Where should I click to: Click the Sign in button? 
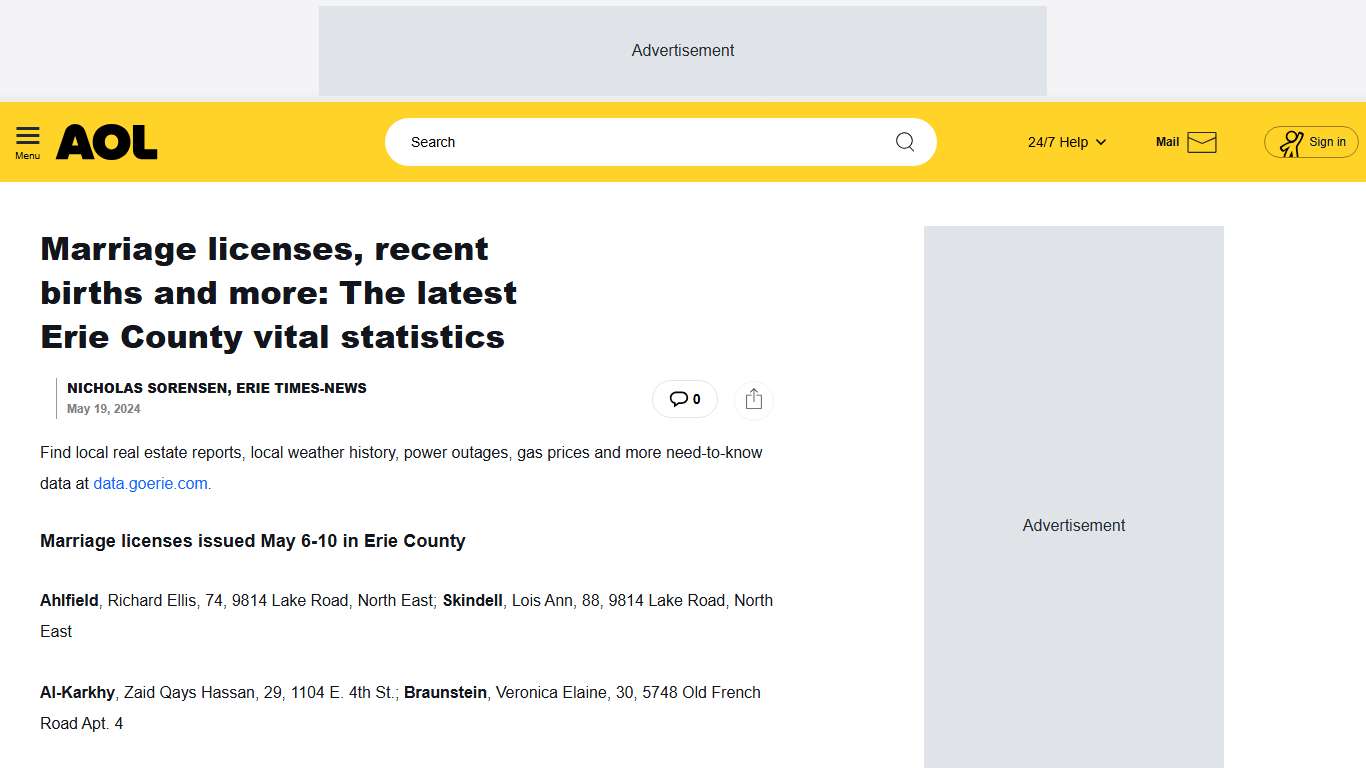pos(1311,142)
